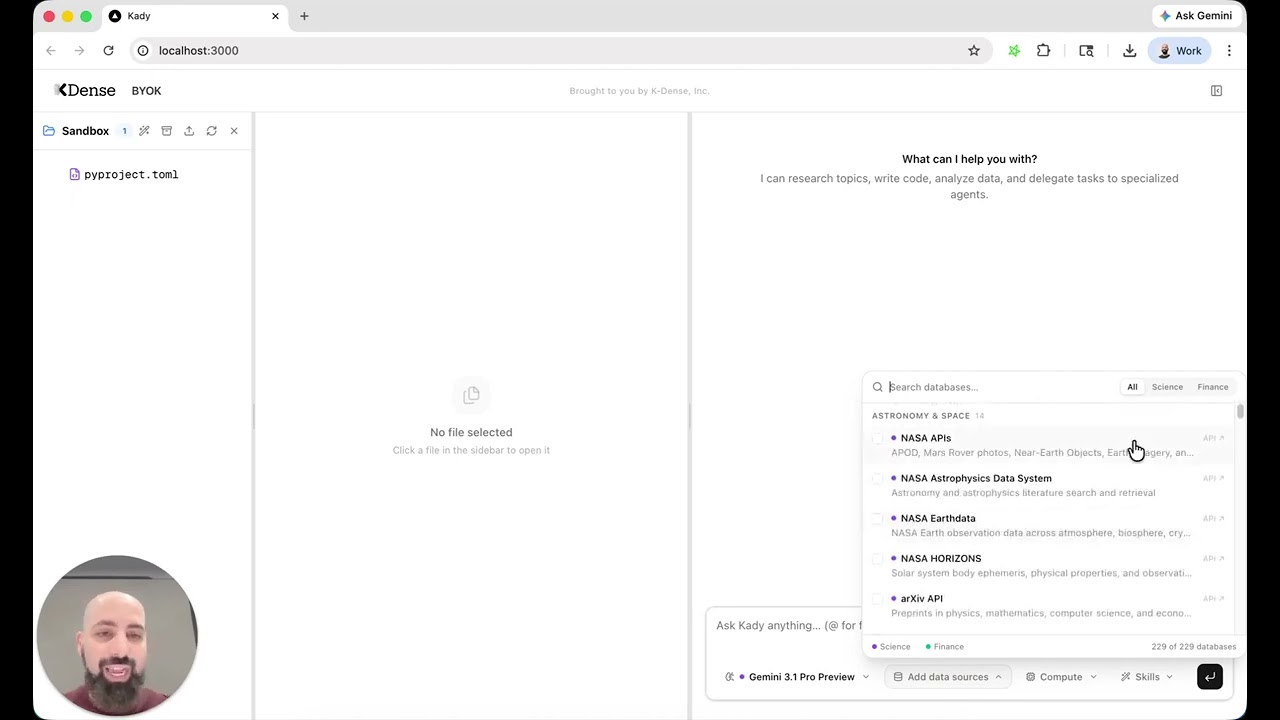The height and width of the screenshot is (720, 1280).
Task: Click the Ask Gemini button in Chrome
Action: tap(1196, 16)
